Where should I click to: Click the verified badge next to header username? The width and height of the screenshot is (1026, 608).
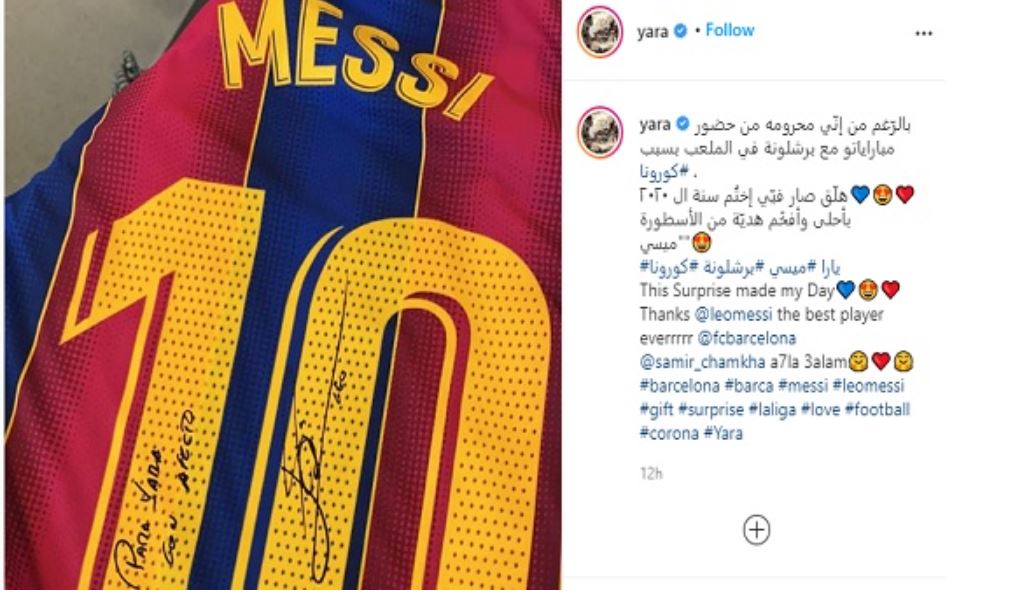point(680,30)
